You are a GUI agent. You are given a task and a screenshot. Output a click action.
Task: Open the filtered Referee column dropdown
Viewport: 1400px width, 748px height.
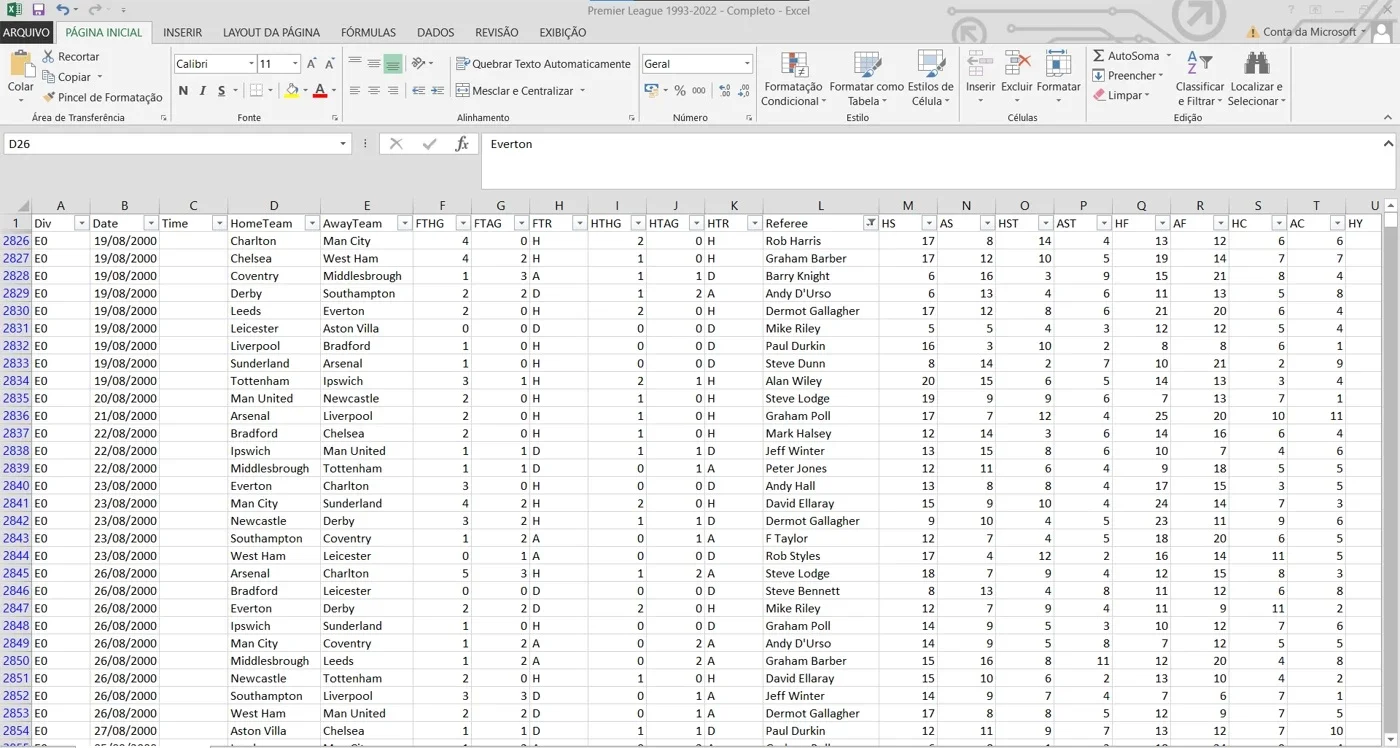coord(870,223)
